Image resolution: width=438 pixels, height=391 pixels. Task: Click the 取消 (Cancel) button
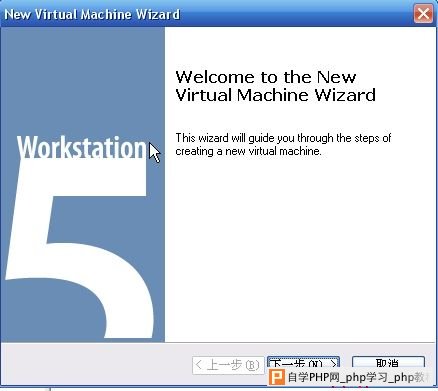[x=388, y=362]
